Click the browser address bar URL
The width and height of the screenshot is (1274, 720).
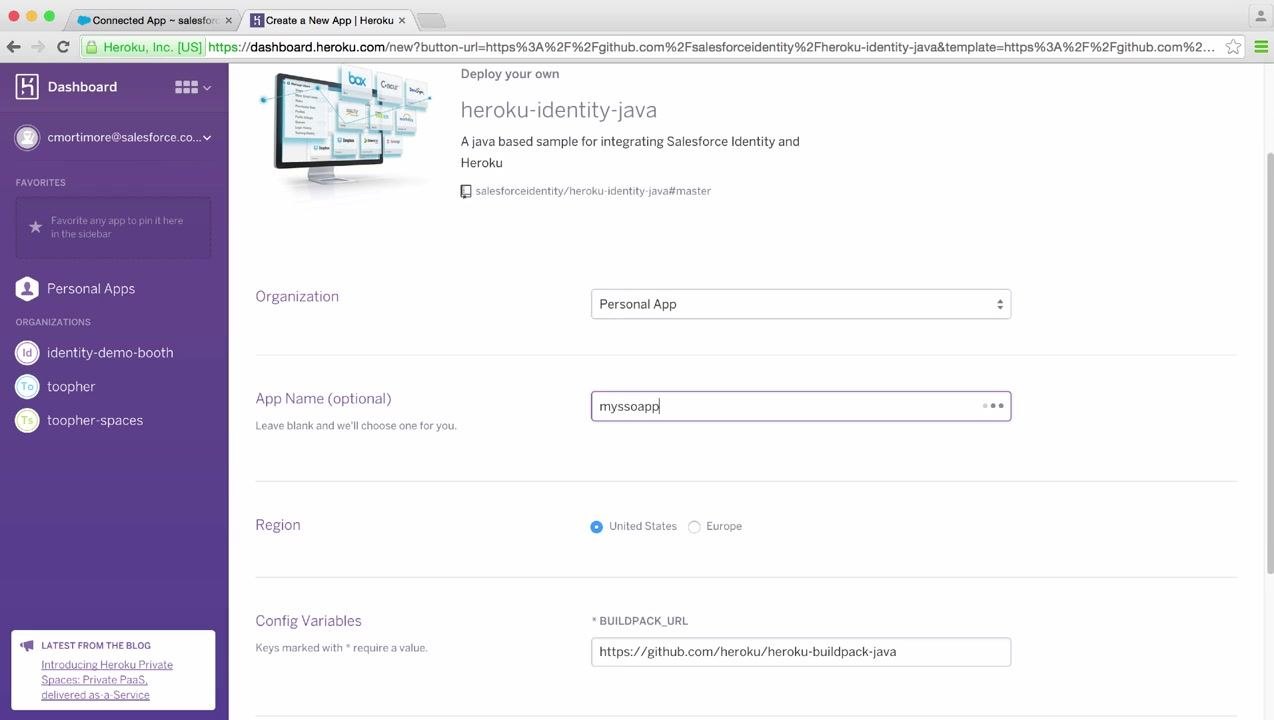pyautogui.click(x=711, y=47)
